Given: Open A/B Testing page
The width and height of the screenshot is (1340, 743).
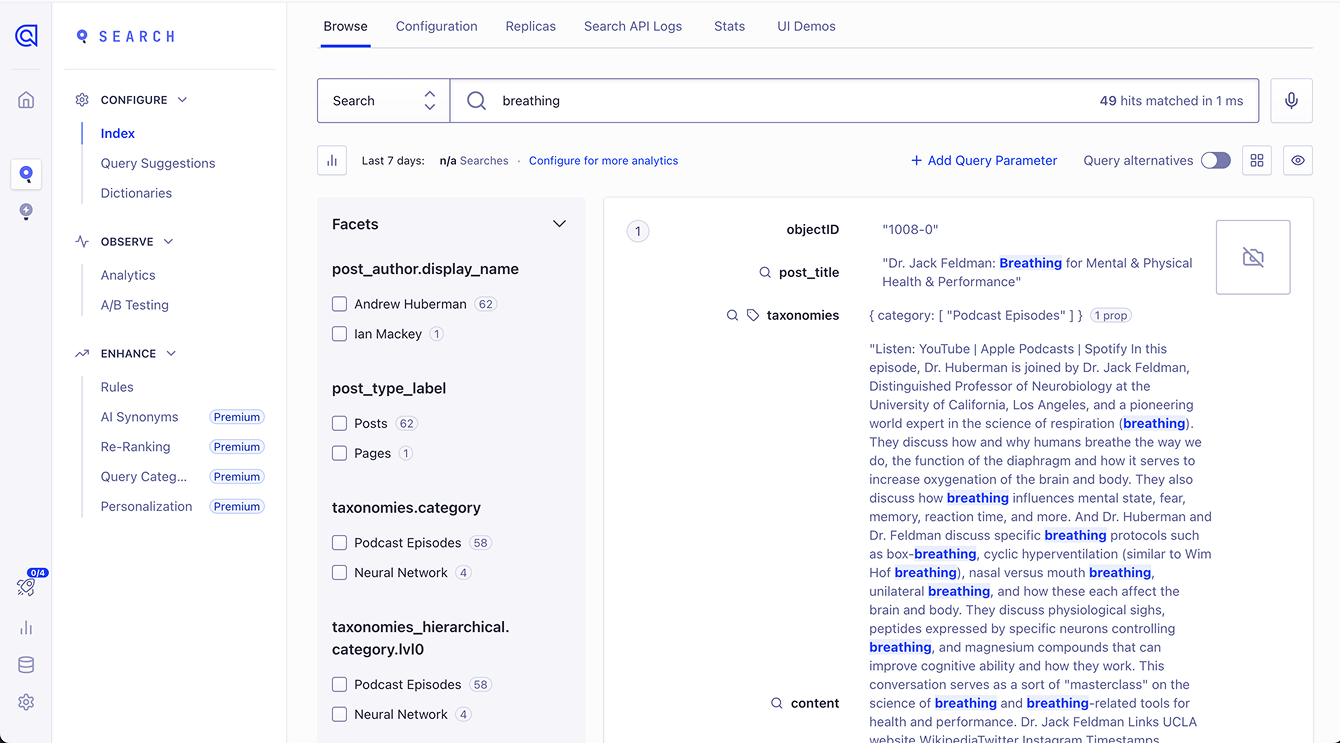Looking at the screenshot, I should (134, 305).
